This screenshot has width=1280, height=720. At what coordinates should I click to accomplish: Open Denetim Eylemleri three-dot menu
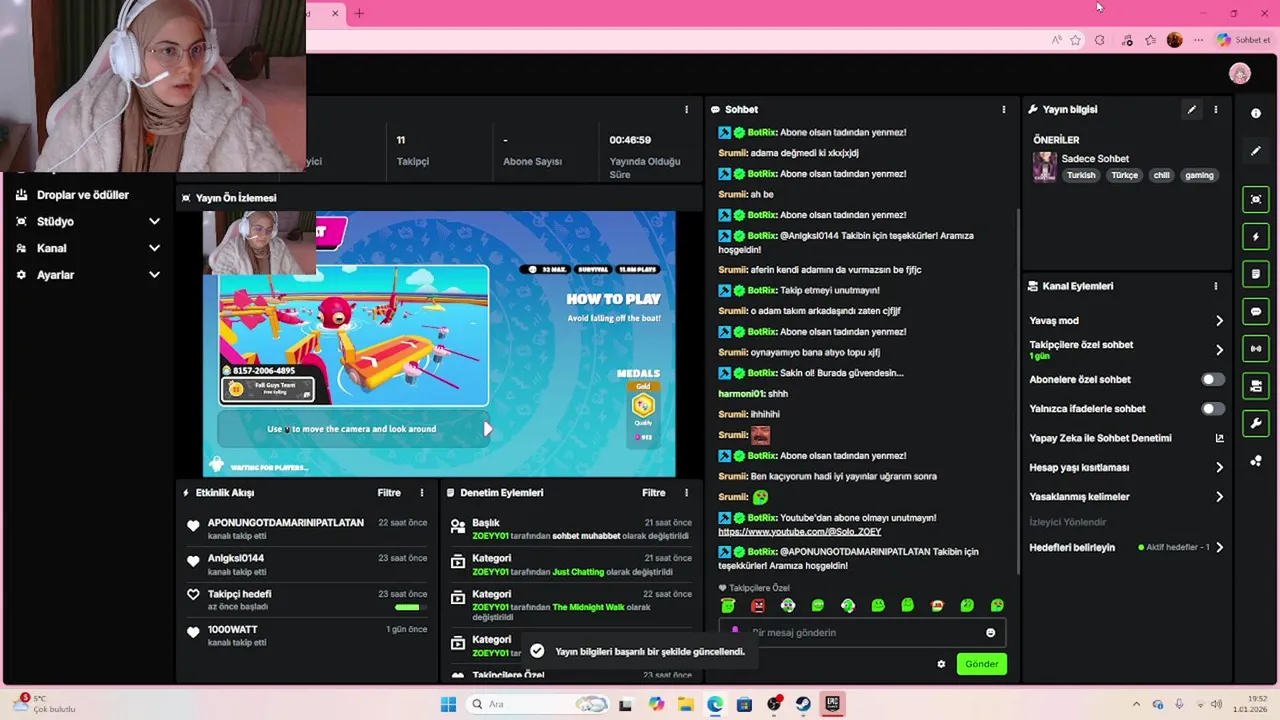tap(686, 493)
